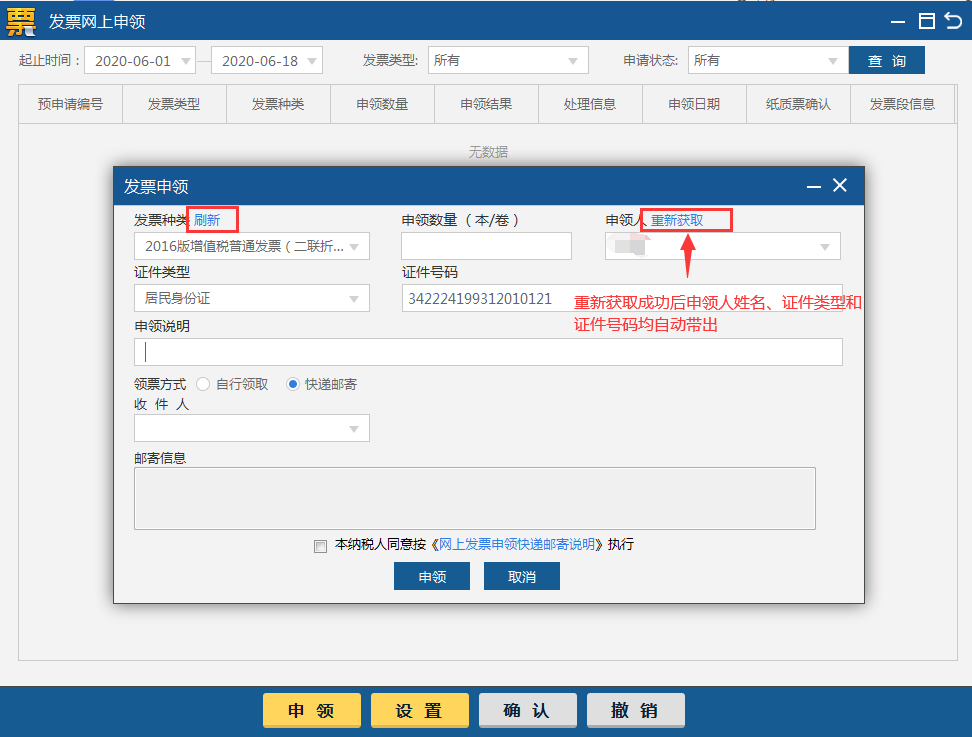The height and width of the screenshot is (737, 972).
Task: Click the 申领数量 column header
Action: tap(382, 104)
